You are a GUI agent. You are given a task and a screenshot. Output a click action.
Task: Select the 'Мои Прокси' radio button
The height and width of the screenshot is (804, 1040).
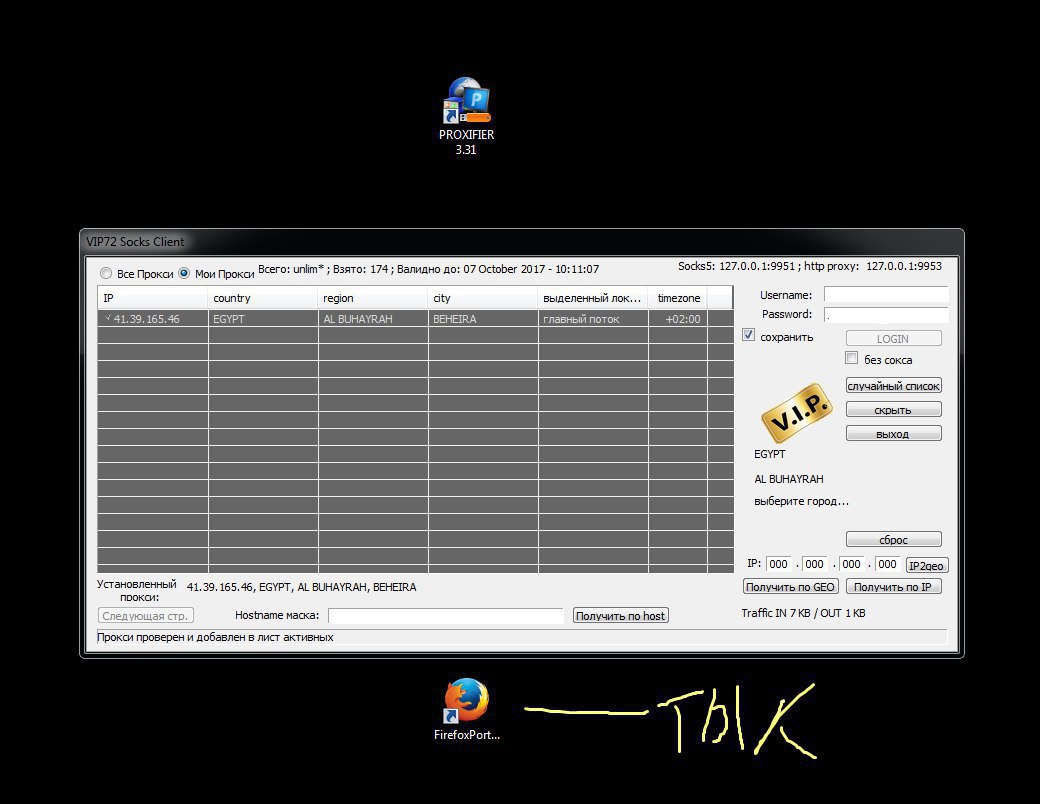point(184,273)
